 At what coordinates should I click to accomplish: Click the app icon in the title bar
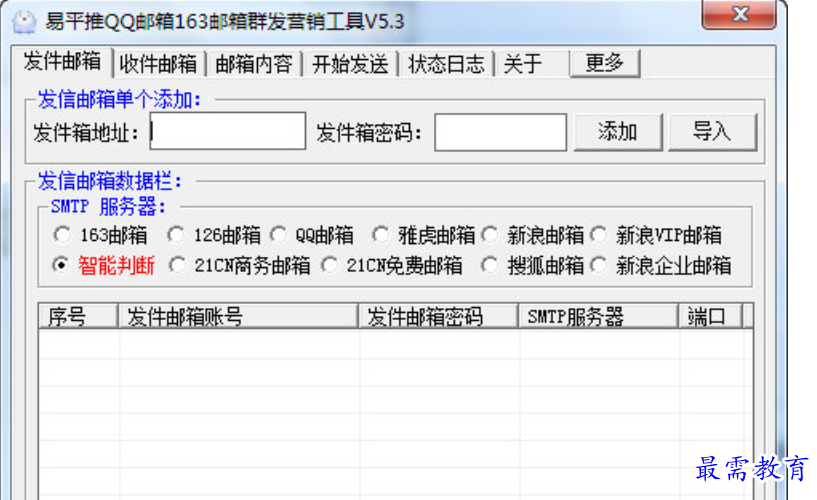point(24,21)
